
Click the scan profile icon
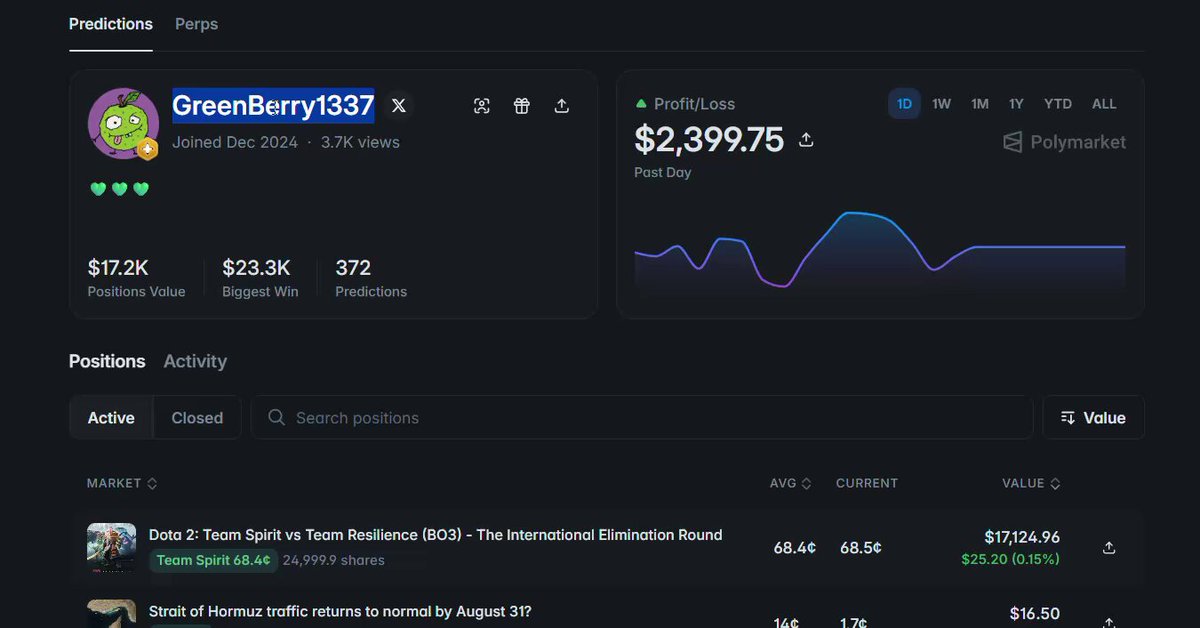pos(482,106)
